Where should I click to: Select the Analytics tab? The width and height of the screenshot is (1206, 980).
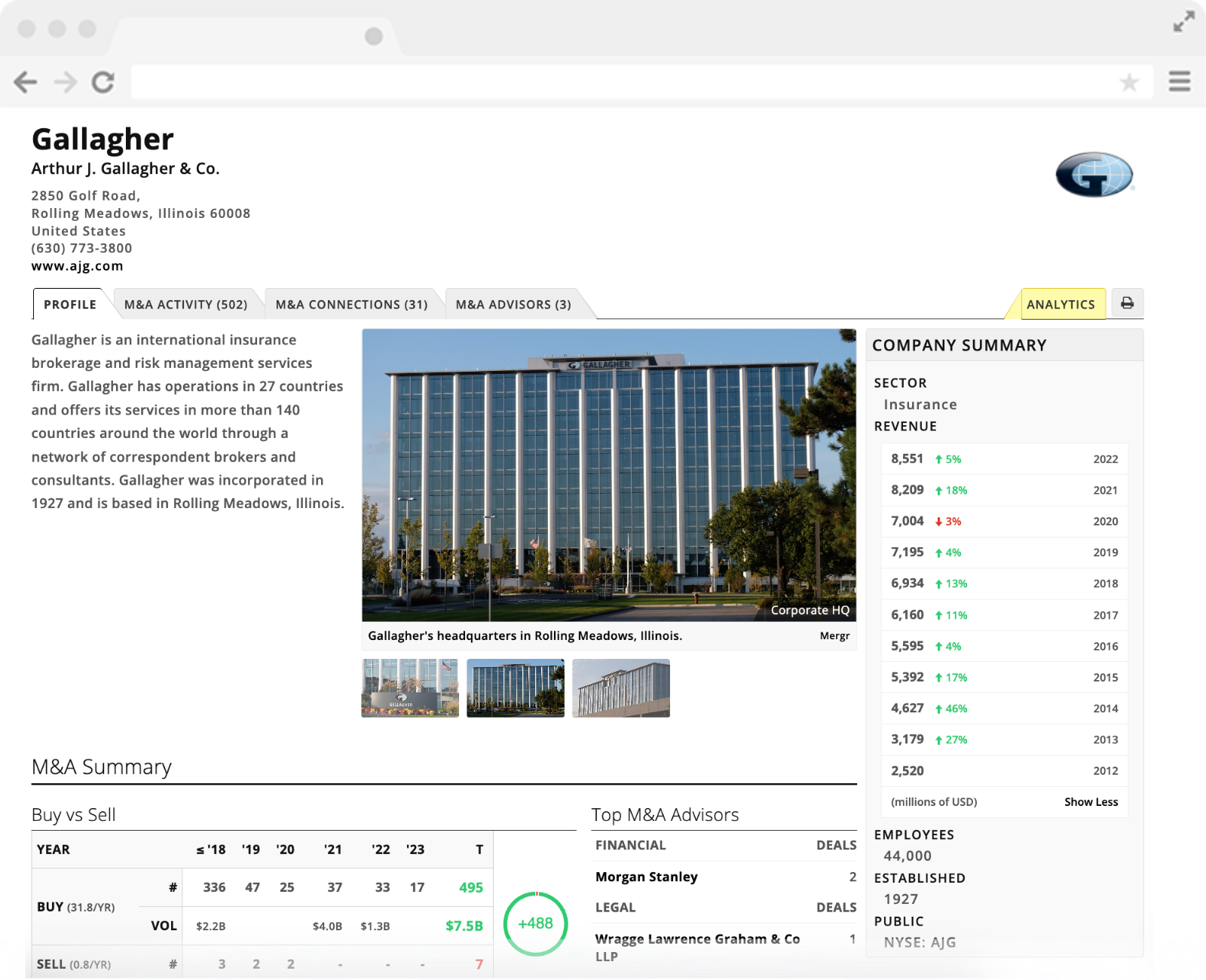(1061, 304)
